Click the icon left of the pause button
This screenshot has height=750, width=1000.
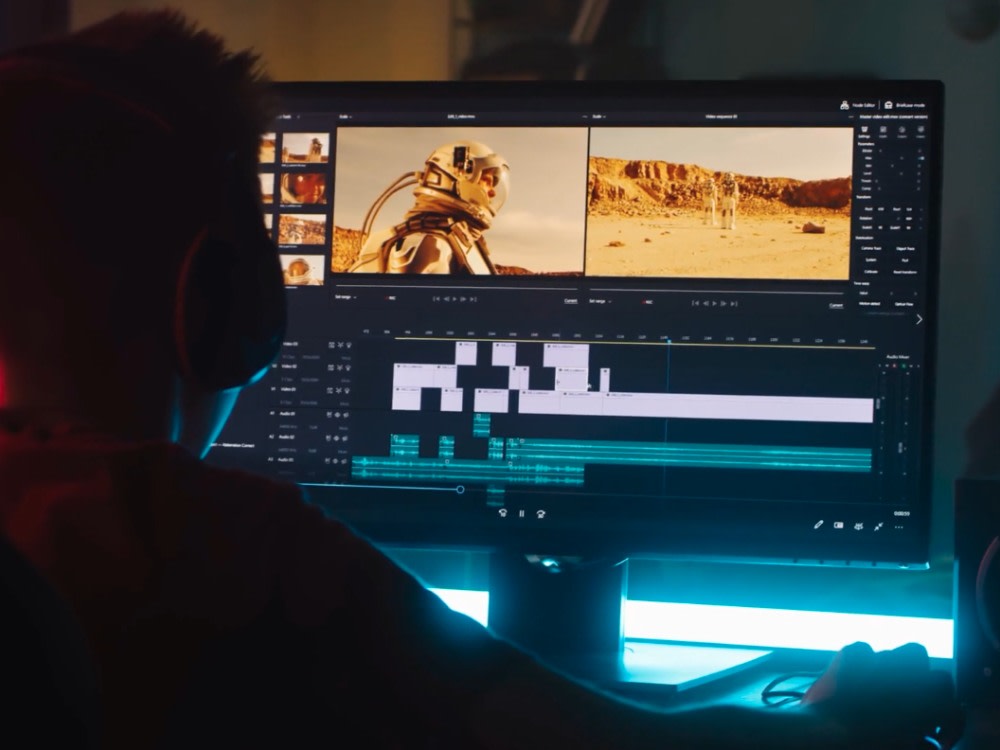pos(503,513)
